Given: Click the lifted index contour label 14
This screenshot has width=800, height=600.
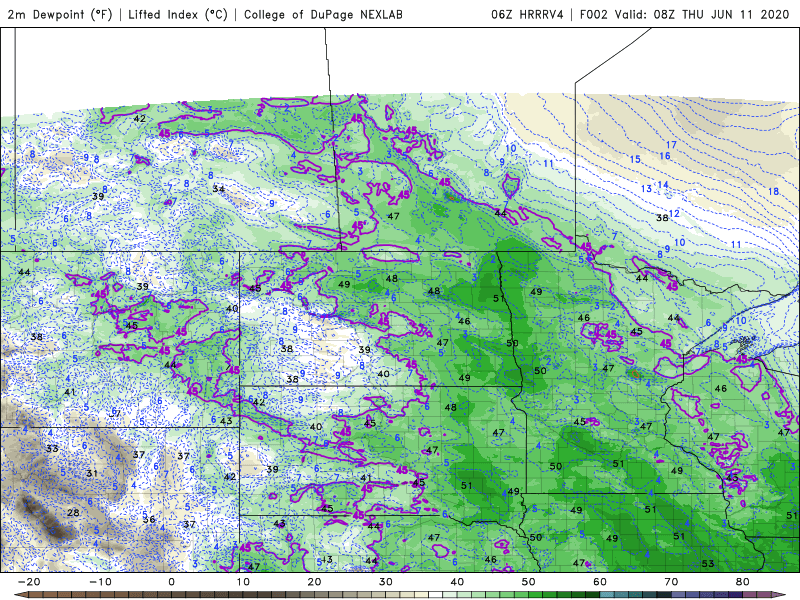Looking at the screenshot, I should tap(663, 185).
